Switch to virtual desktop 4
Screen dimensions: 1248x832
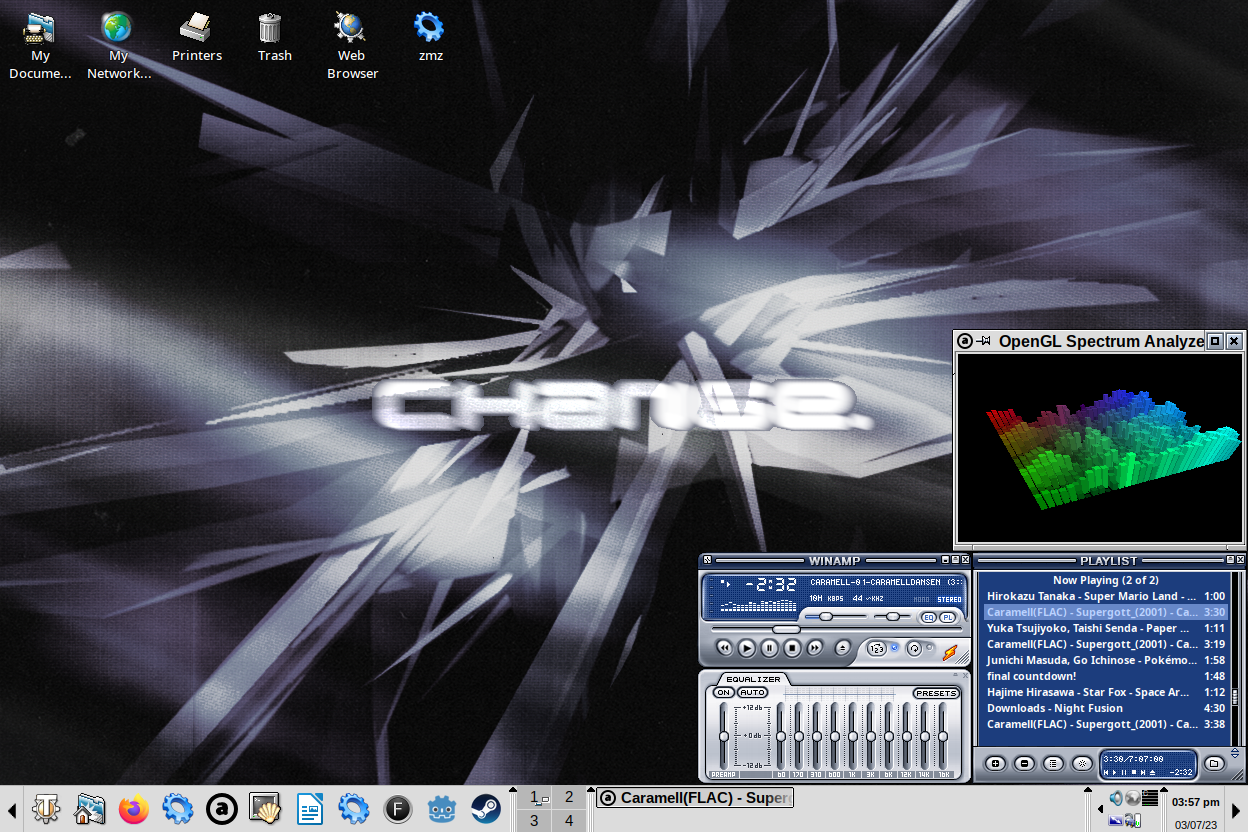569,820
